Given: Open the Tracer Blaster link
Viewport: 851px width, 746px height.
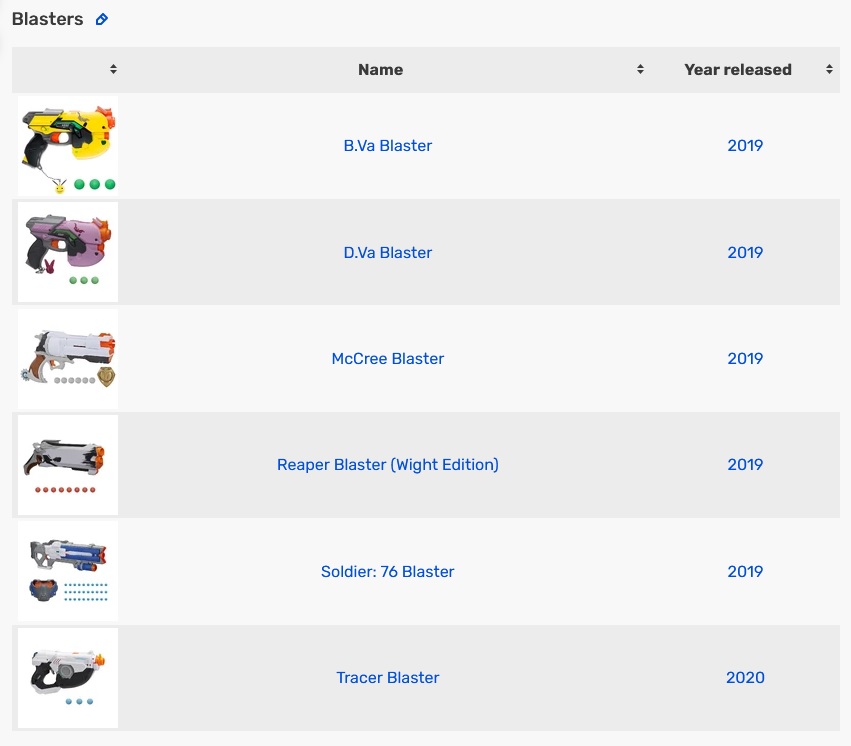Looking at the screenshot, I should [388, 678].
